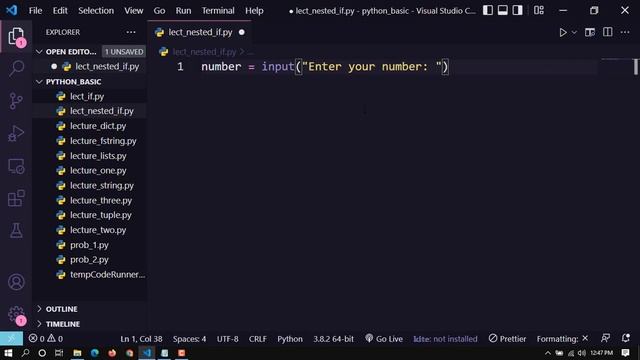Click the remote window status bar button
Screen dimensions: 640x360
click(x=11, y=339)
